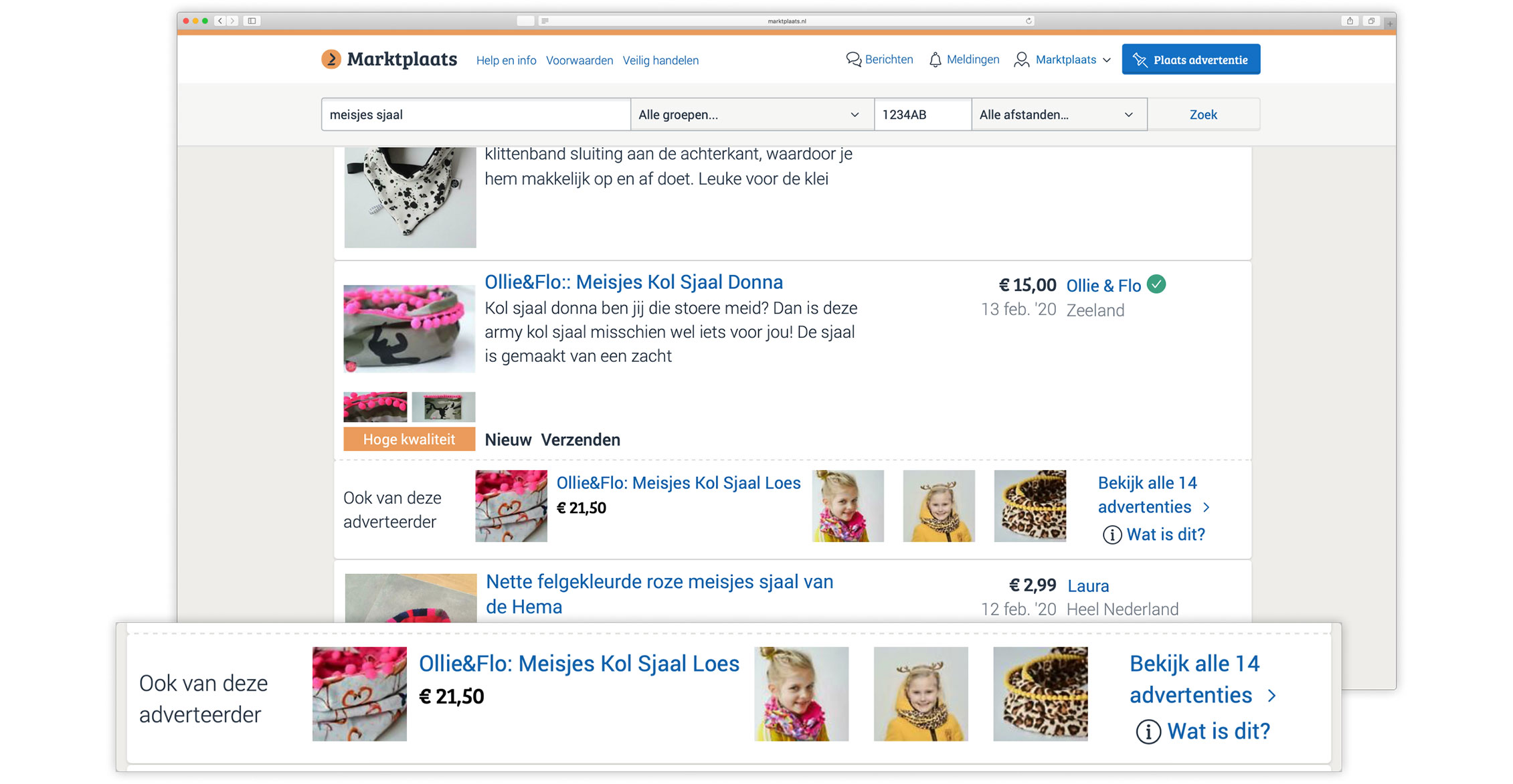Show all tabs with the tab overview icon
Image resolution: width=1513 pixels, height=784 pixels.
pyautogui.click(x=1370, y=21)
